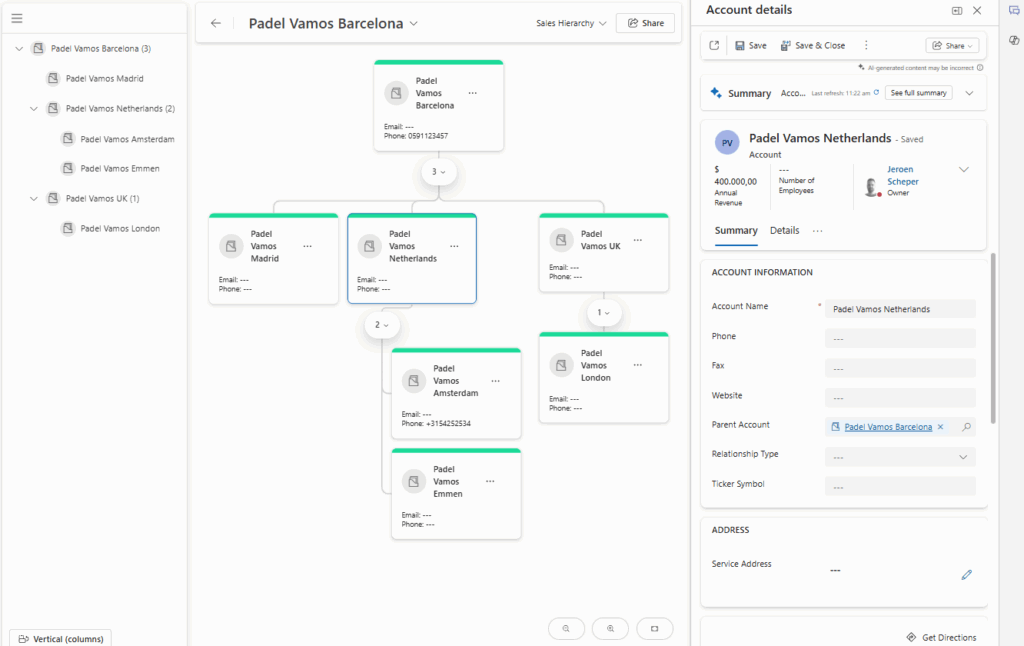Viewport: 1024px width, 646px height.
Task: Click the back arrow beside Padel Vamos Barcelona
Action: pos(216,23)
